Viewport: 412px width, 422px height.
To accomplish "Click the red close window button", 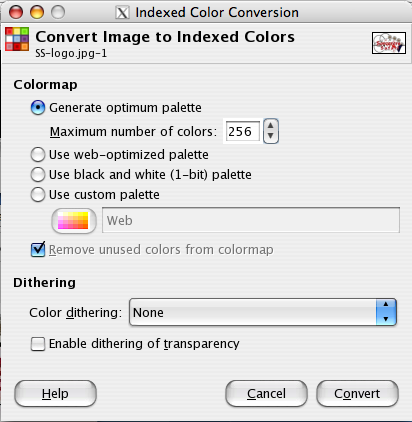I will click(x=16, y=12).
